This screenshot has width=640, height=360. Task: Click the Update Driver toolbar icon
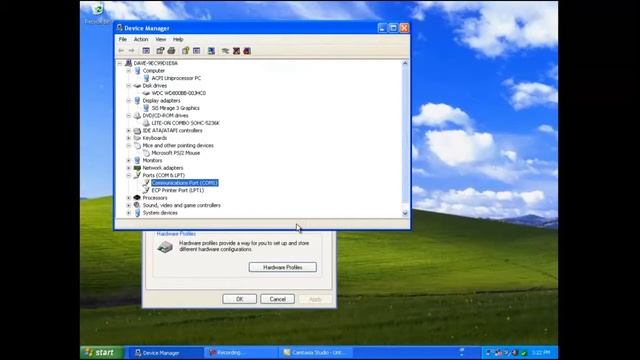[225, 51]
